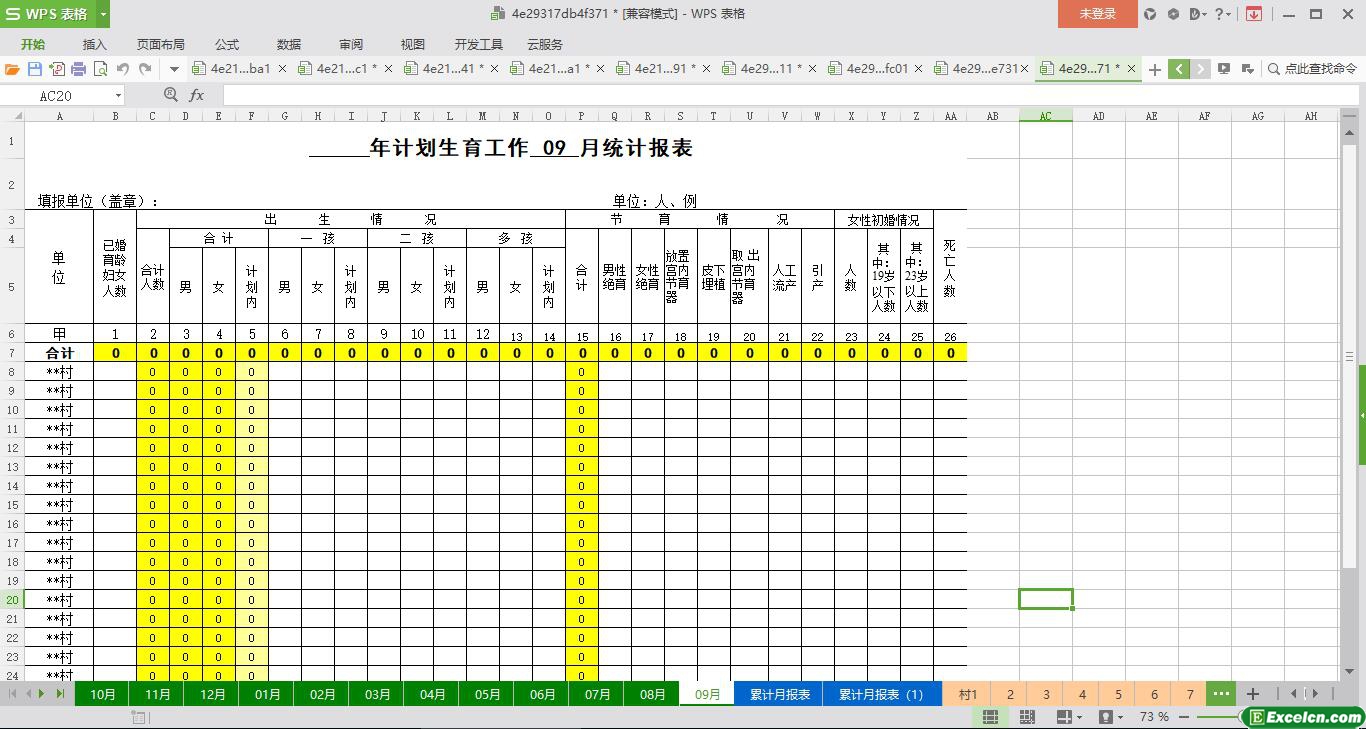Undo the last action
Screen dimensions: 1366x729
pos(122,69)
